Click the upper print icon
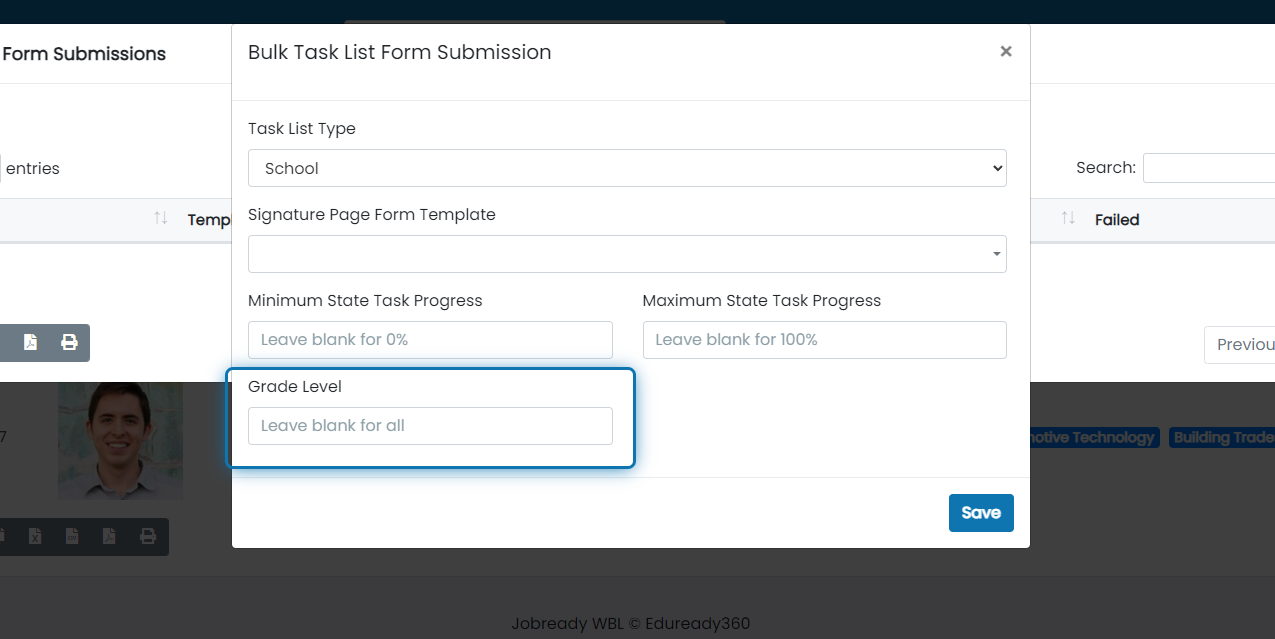Image resolution: width=1275 pixels, height=639 pixels. coord(69,342)
